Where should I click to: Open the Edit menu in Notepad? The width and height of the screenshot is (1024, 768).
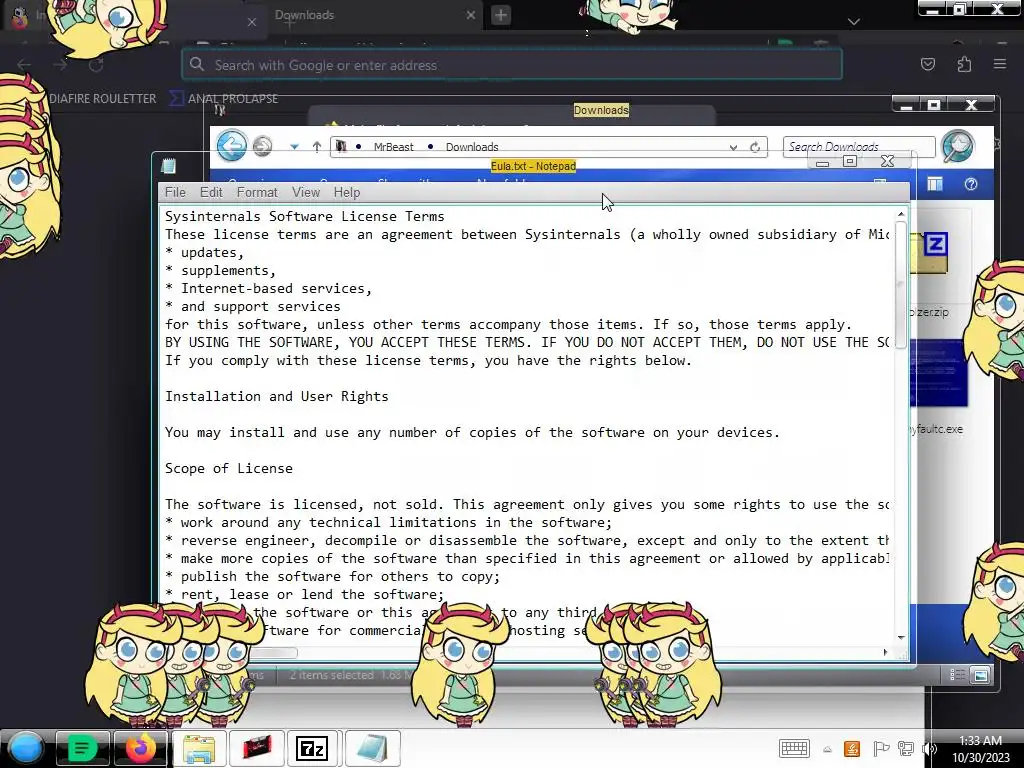[211, 192]
